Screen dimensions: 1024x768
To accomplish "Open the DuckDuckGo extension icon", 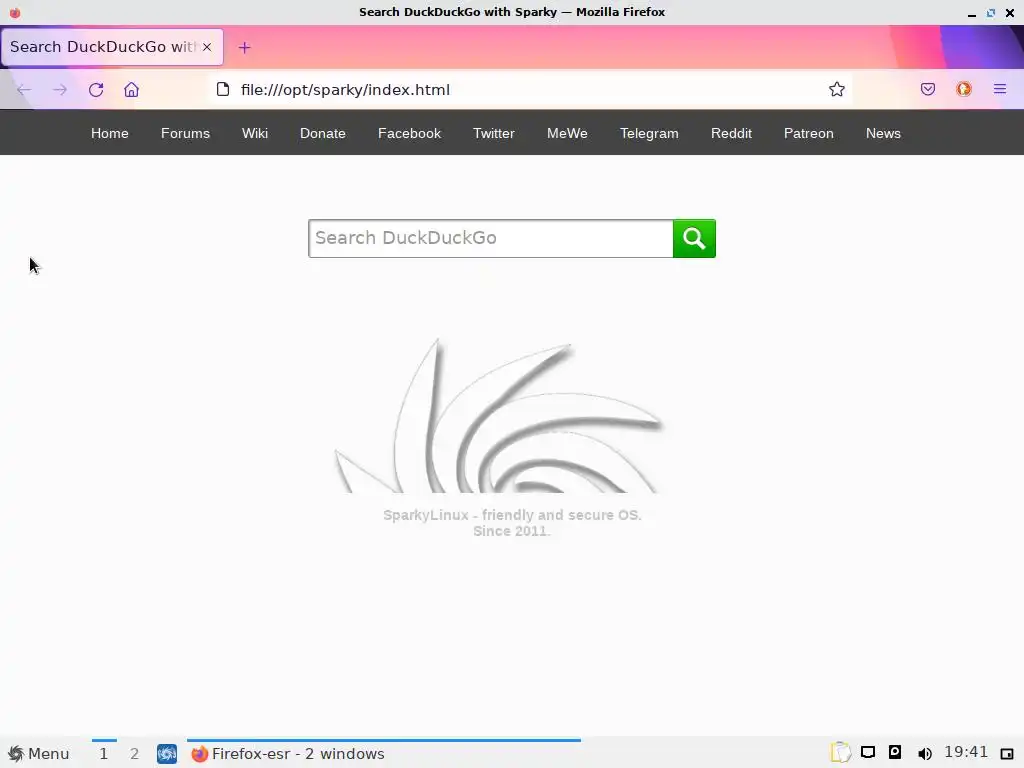I will click(963, 89).
